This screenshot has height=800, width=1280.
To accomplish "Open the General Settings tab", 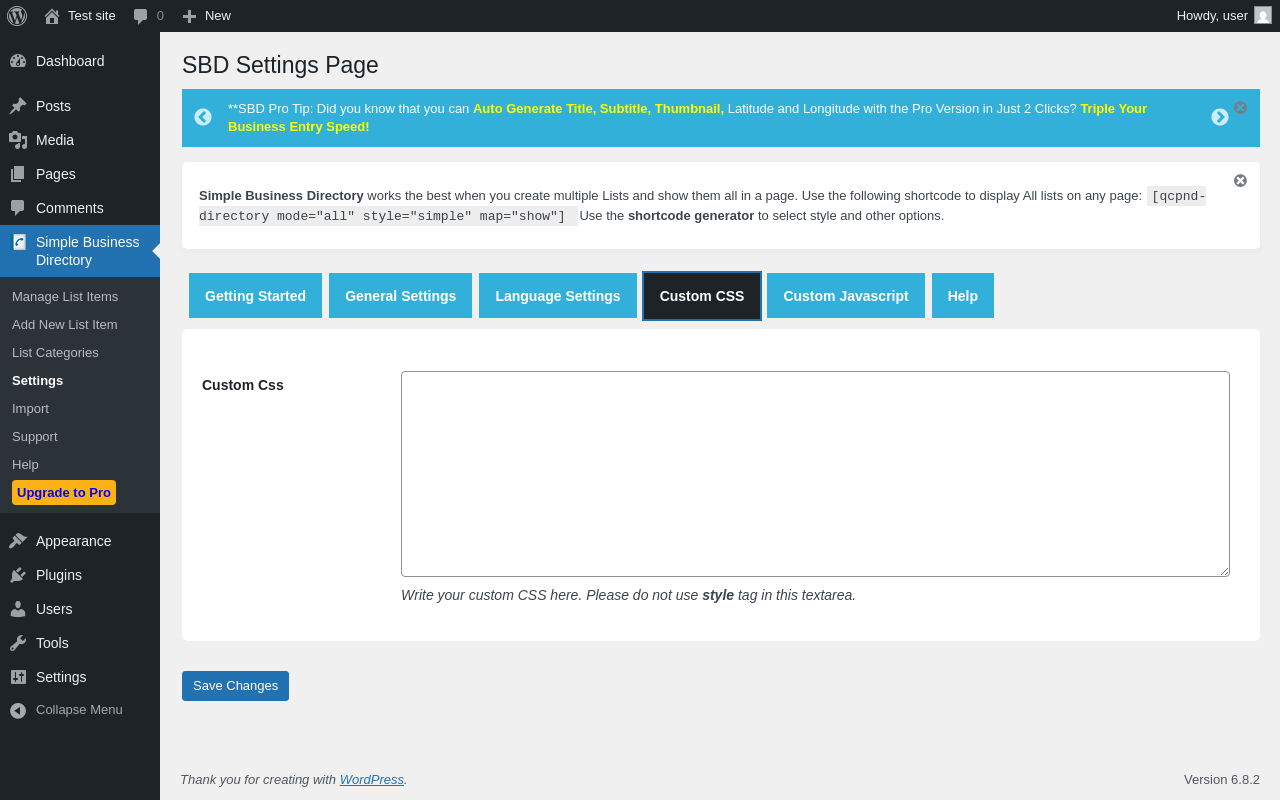I will [x=400, y=296].
